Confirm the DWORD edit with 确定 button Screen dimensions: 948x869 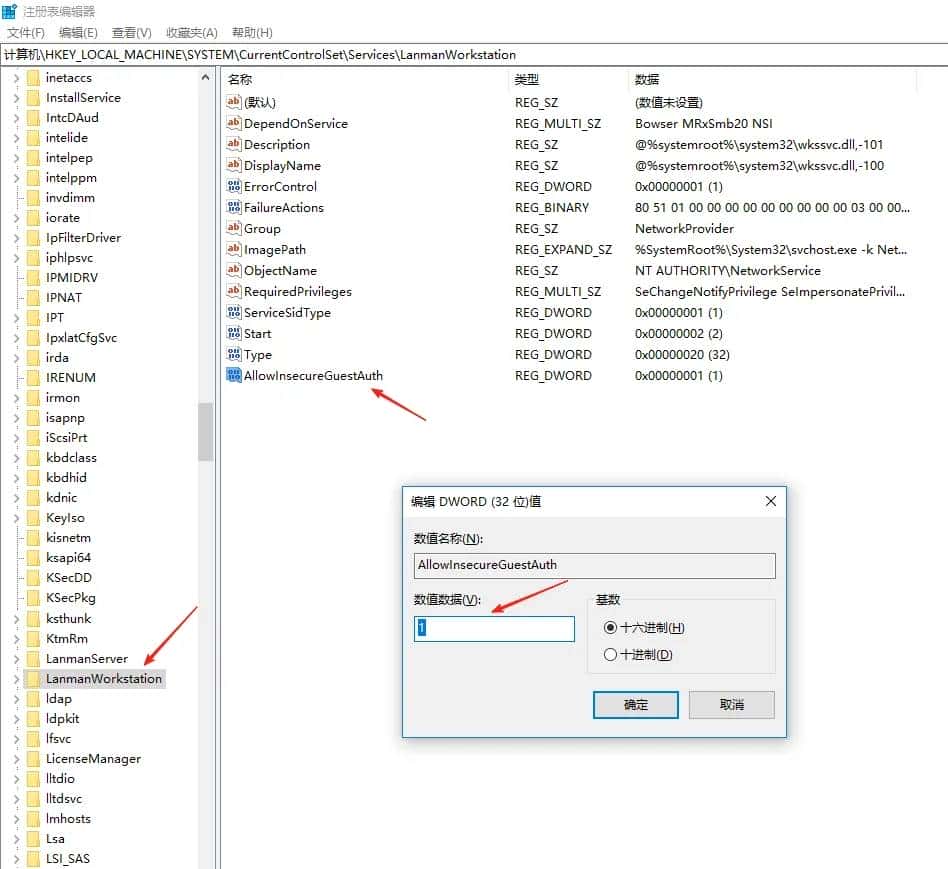pyautogui.click(x=635, y=705)
